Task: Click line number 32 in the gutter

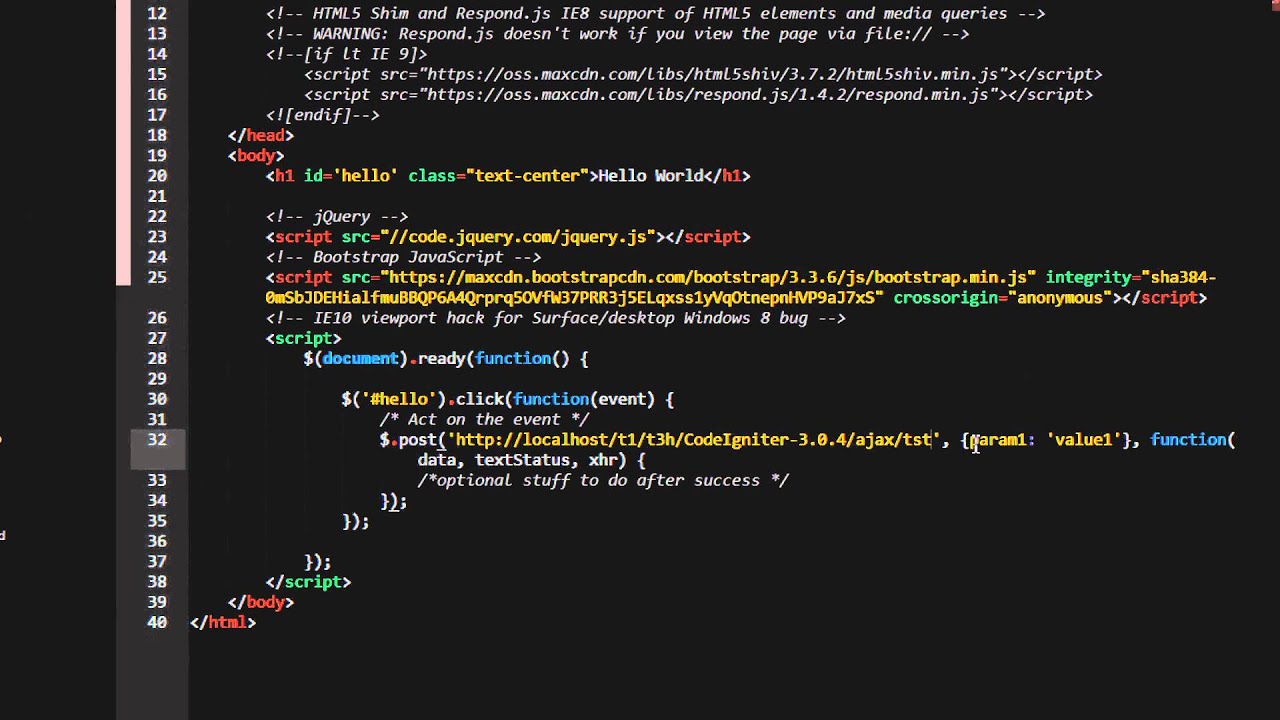Action: 157,439
